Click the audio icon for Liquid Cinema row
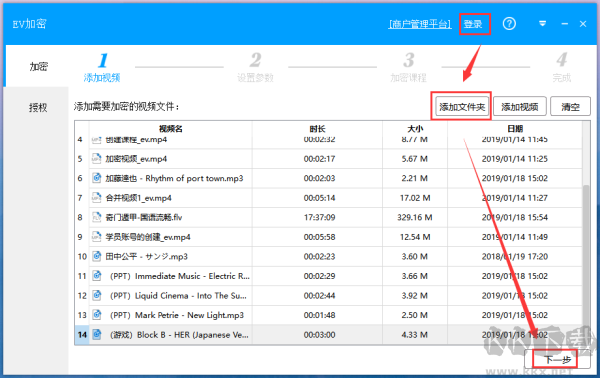600x378 pixels. (97, 295)
